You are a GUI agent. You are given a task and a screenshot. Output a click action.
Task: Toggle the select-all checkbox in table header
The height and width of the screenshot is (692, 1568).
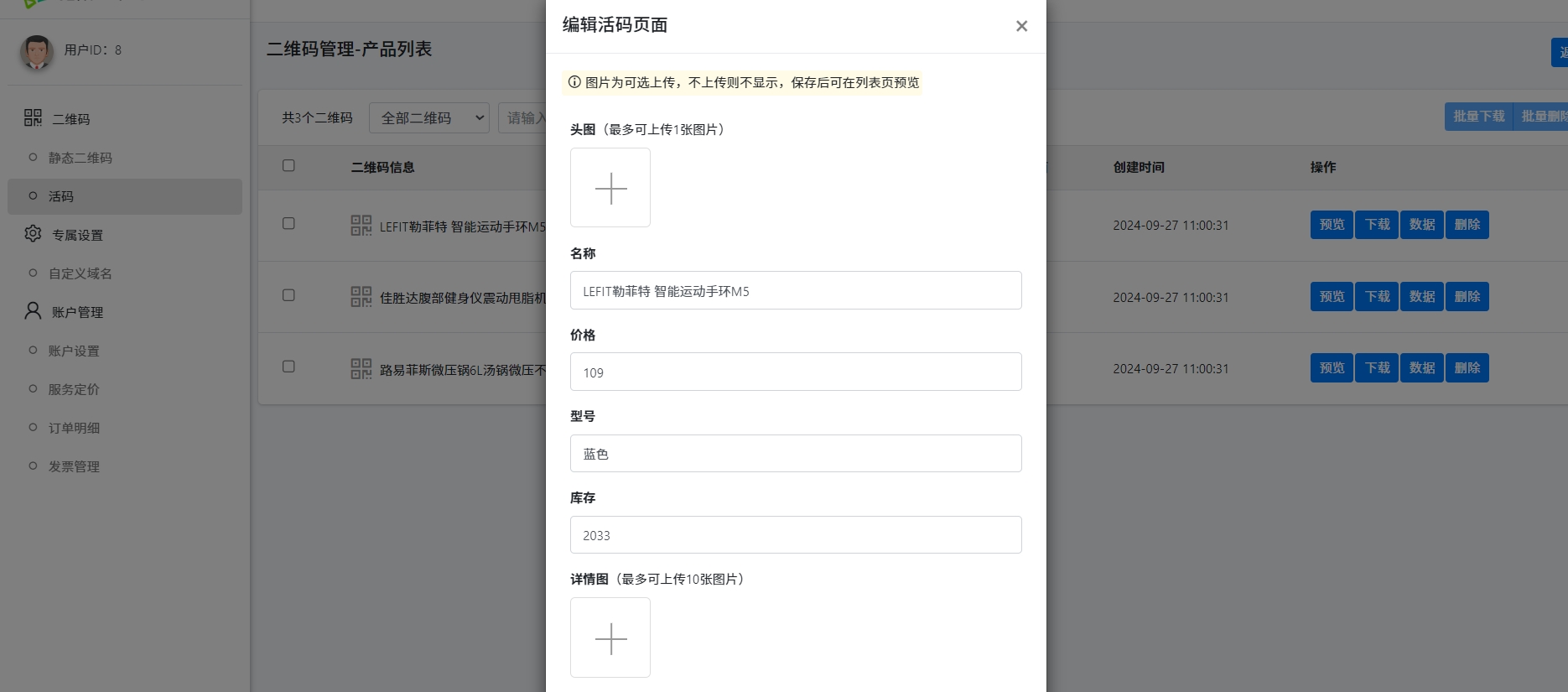click(x=288, y=166)
